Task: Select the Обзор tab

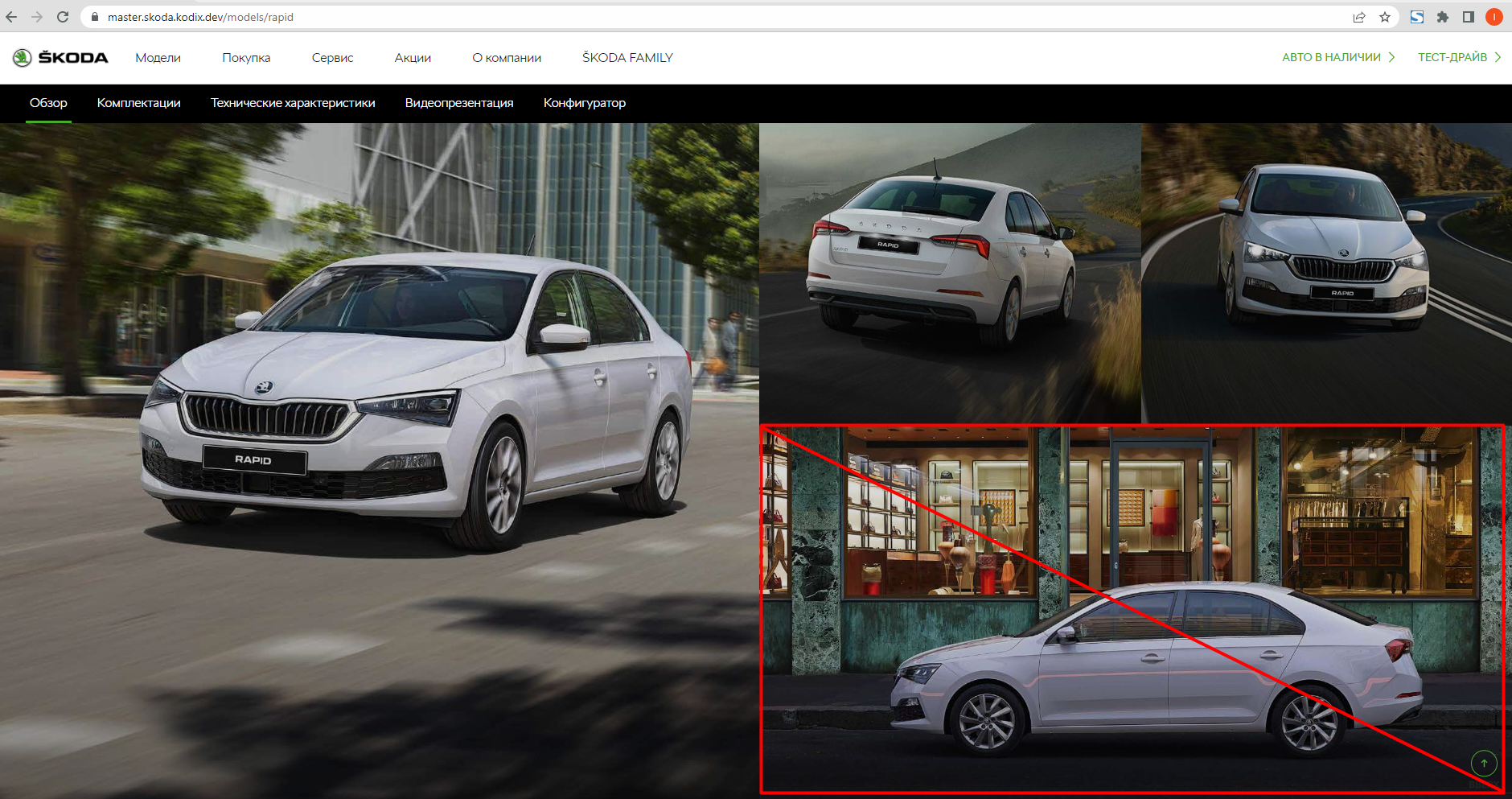Action: click(48, 103)
